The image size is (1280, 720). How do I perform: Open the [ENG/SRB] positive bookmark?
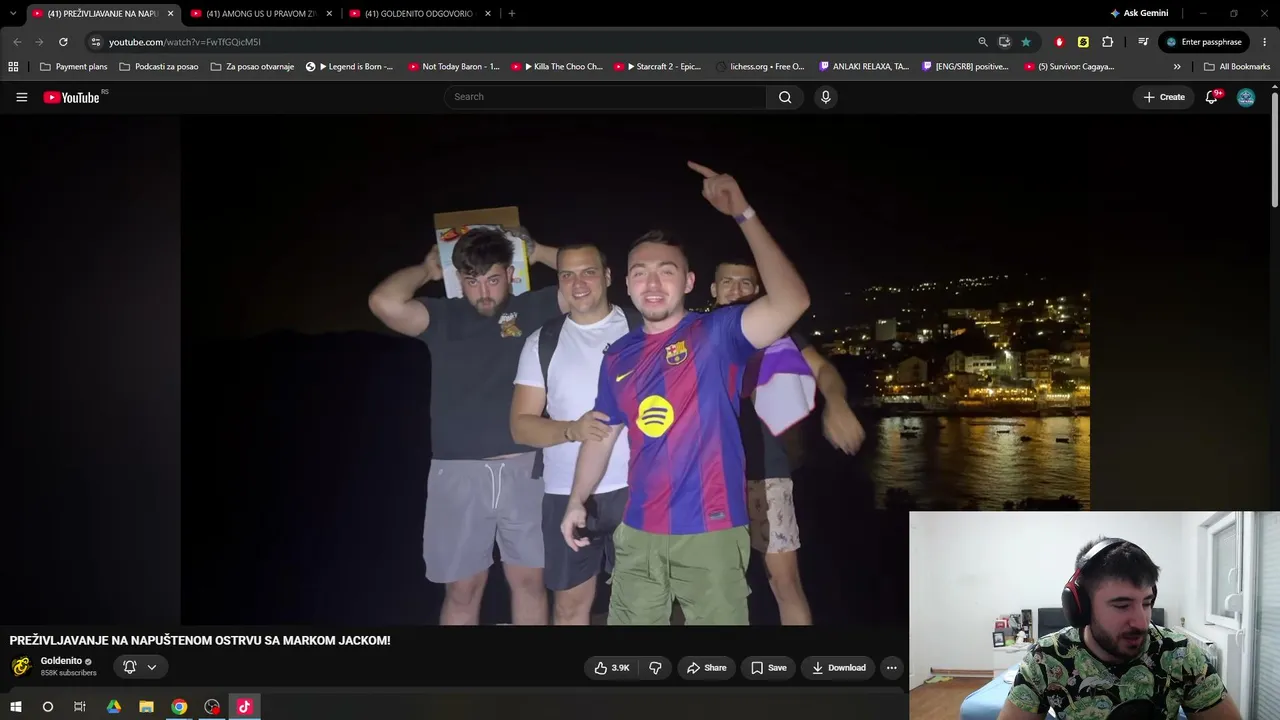coord(965,67)
